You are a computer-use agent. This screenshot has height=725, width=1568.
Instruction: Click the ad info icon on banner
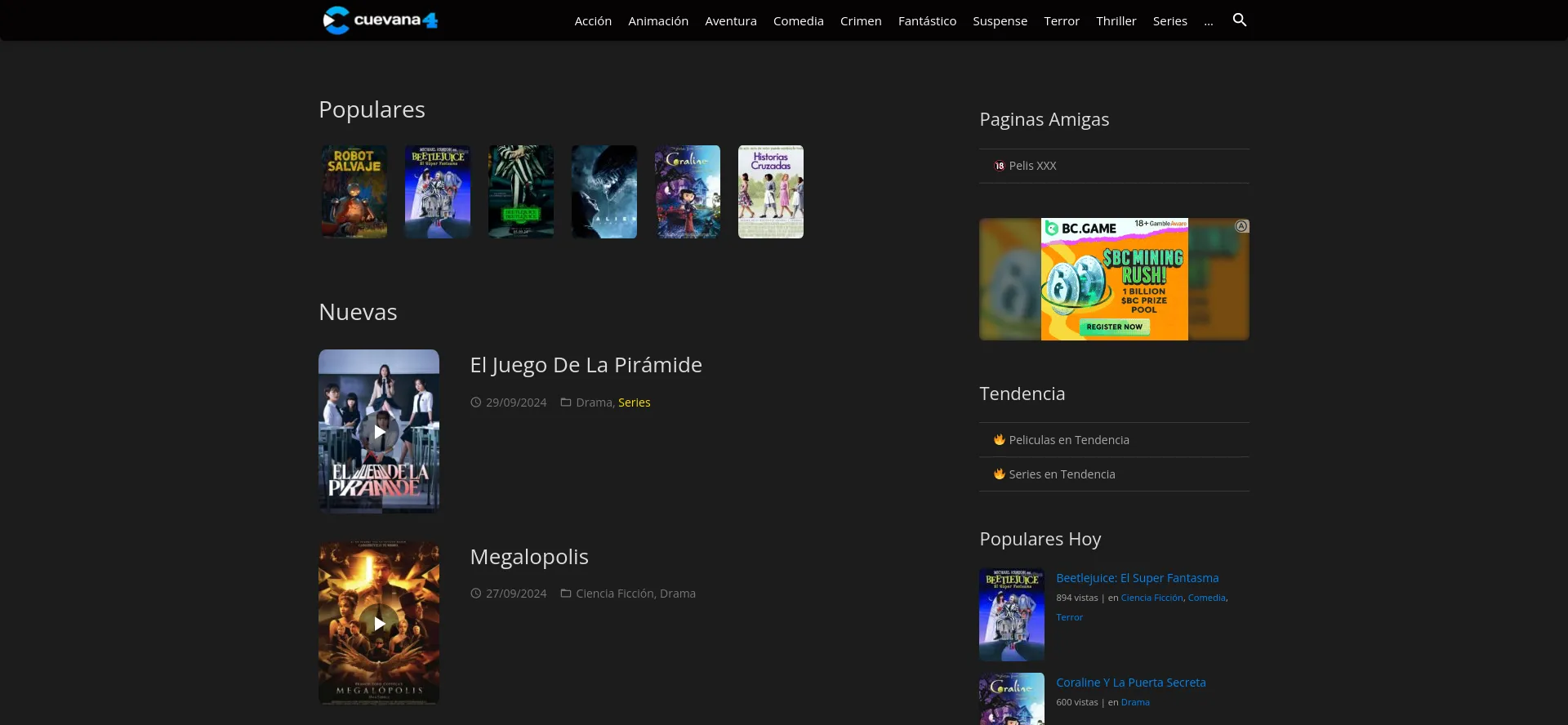pyautogui.click(x=1241, y=226)
